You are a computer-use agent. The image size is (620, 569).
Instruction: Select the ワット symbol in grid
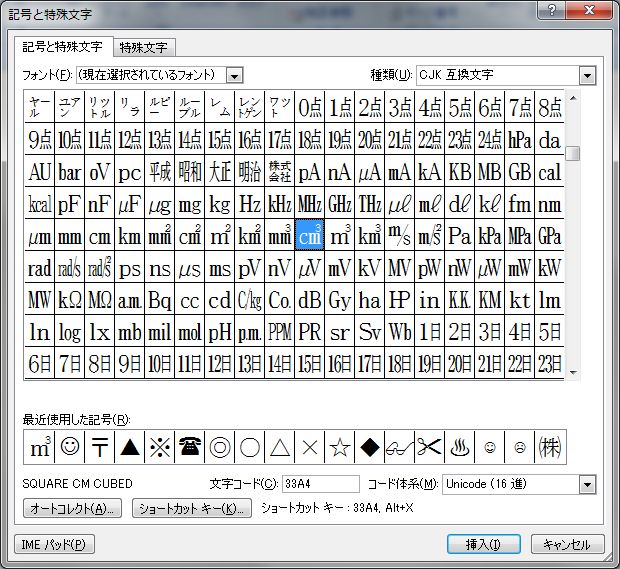coord(280,107)
